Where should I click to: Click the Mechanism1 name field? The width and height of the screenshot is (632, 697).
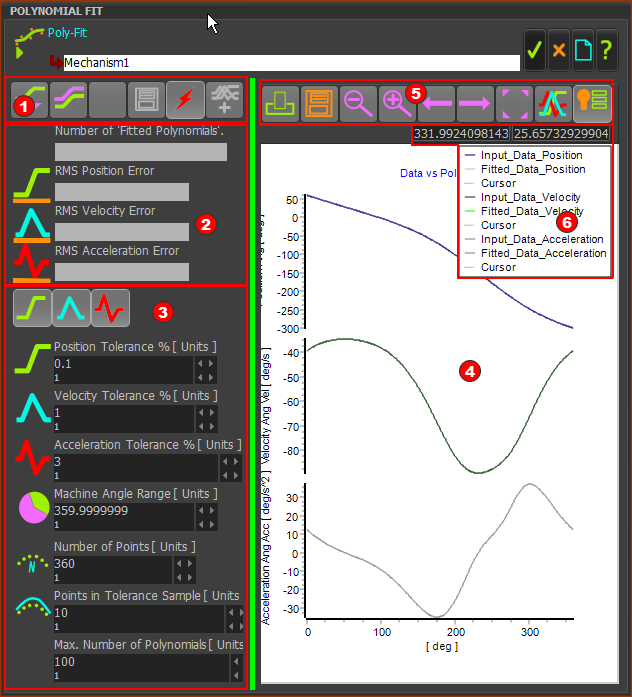click(292, 63)
